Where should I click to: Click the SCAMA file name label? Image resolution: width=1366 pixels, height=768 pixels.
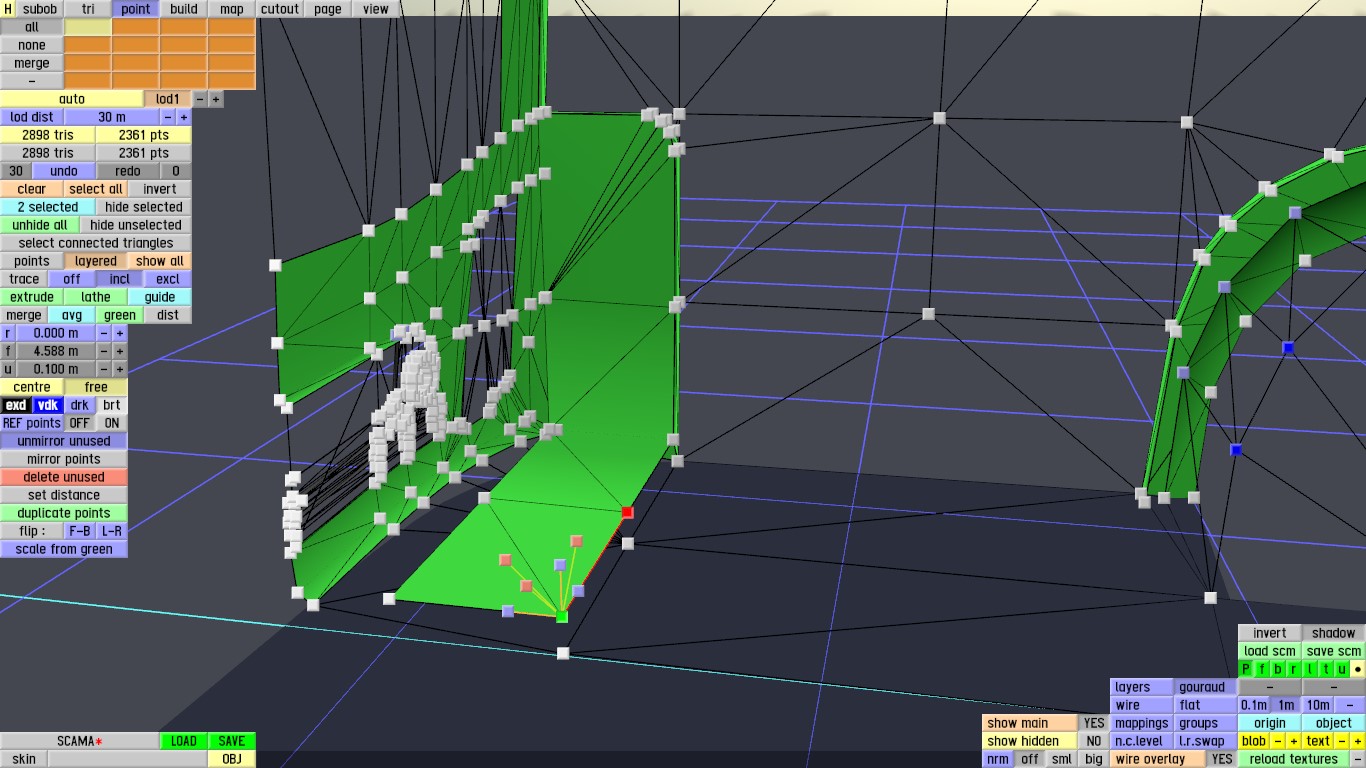[x=80, y=741]
